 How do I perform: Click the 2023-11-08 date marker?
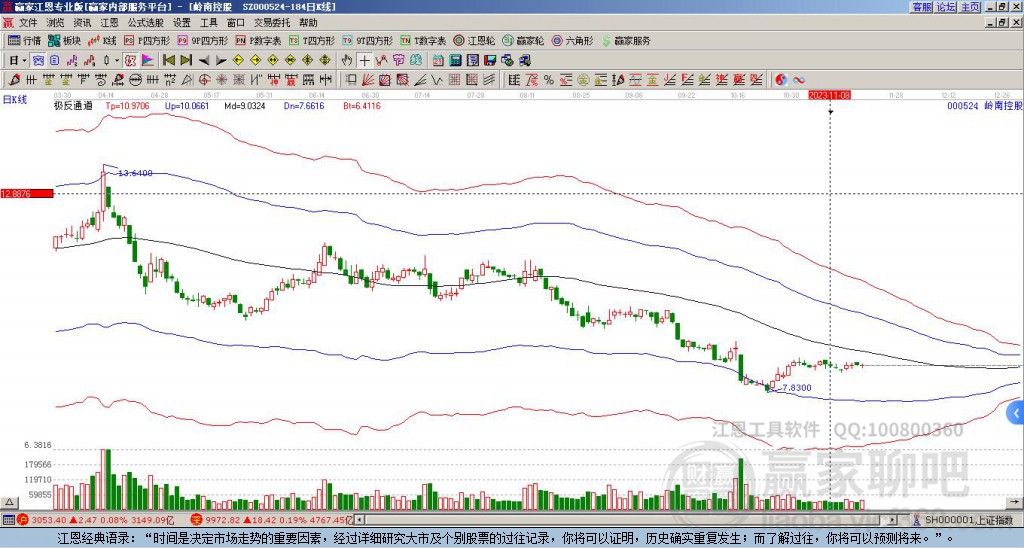829,95
